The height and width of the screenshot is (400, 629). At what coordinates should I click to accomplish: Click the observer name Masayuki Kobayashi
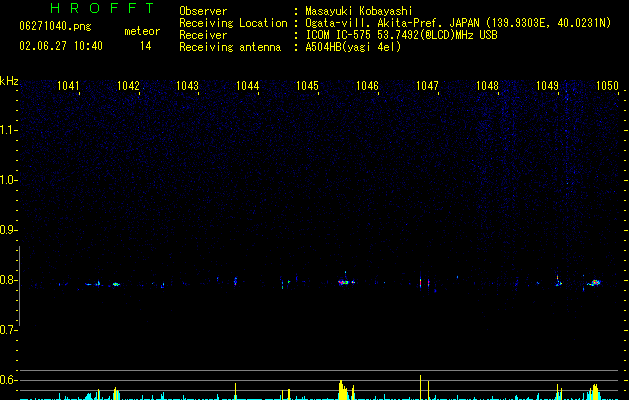(x=359, y=11)
